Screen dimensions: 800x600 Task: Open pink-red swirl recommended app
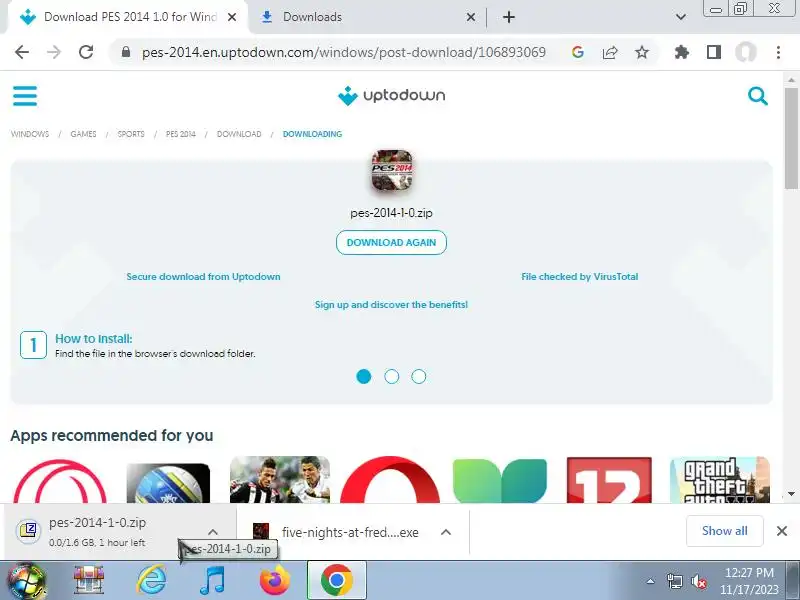click(x=60, y=481)
